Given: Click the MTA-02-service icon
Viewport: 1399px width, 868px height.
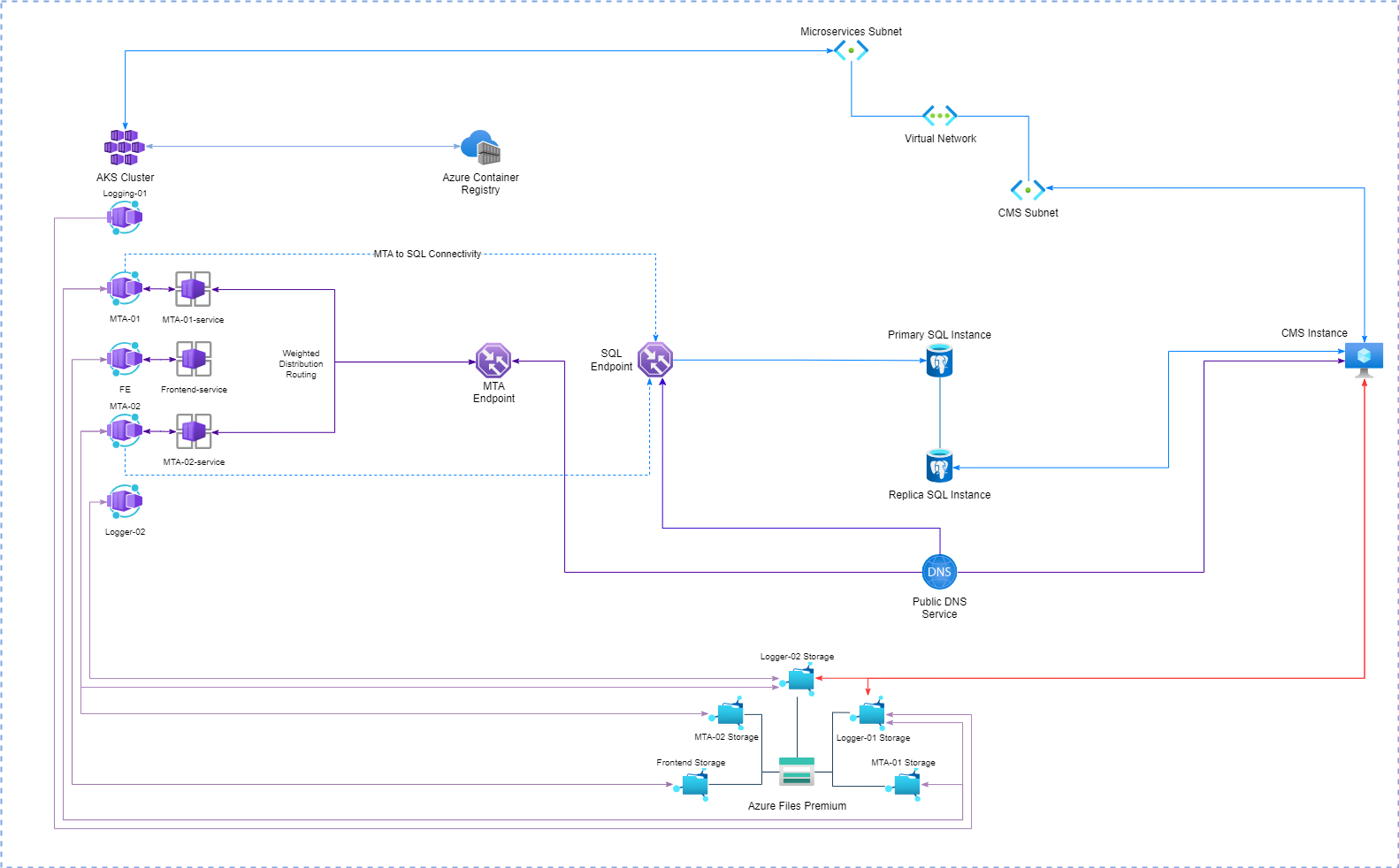Looking at the screenshot, I should (x=193, y=432).
